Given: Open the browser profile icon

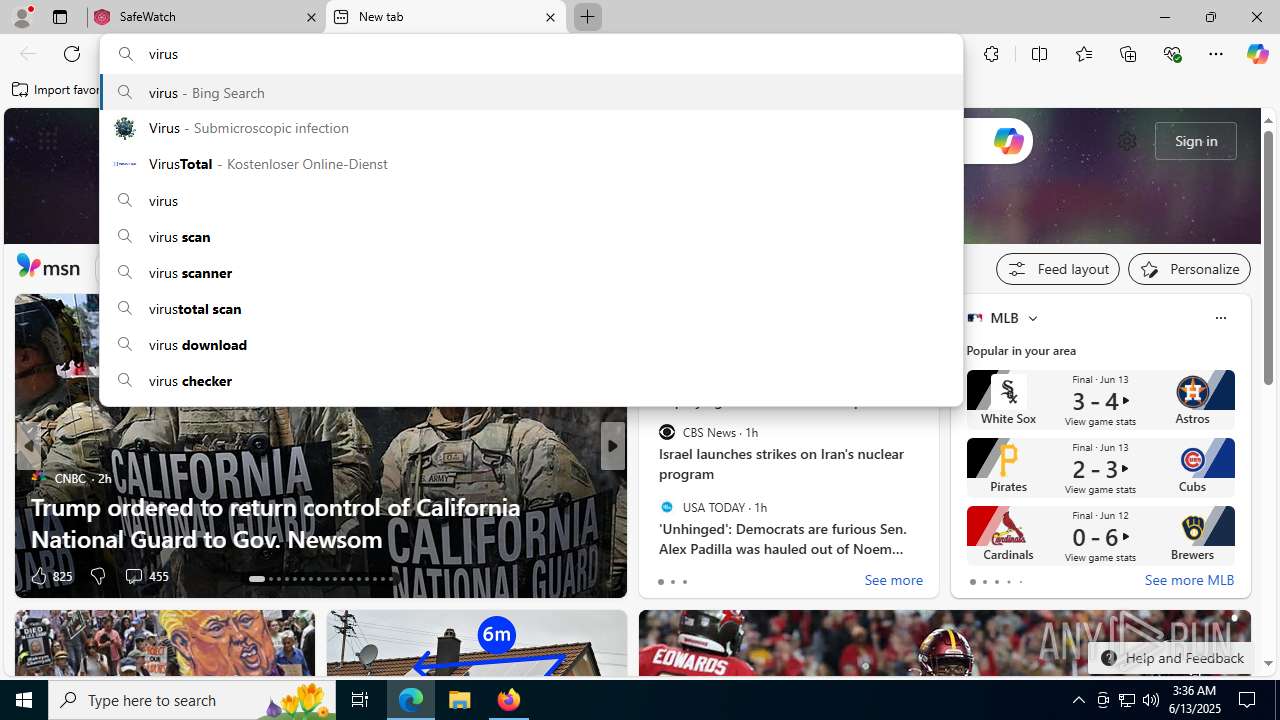Looking at the screenshot, I should point(22,17).
